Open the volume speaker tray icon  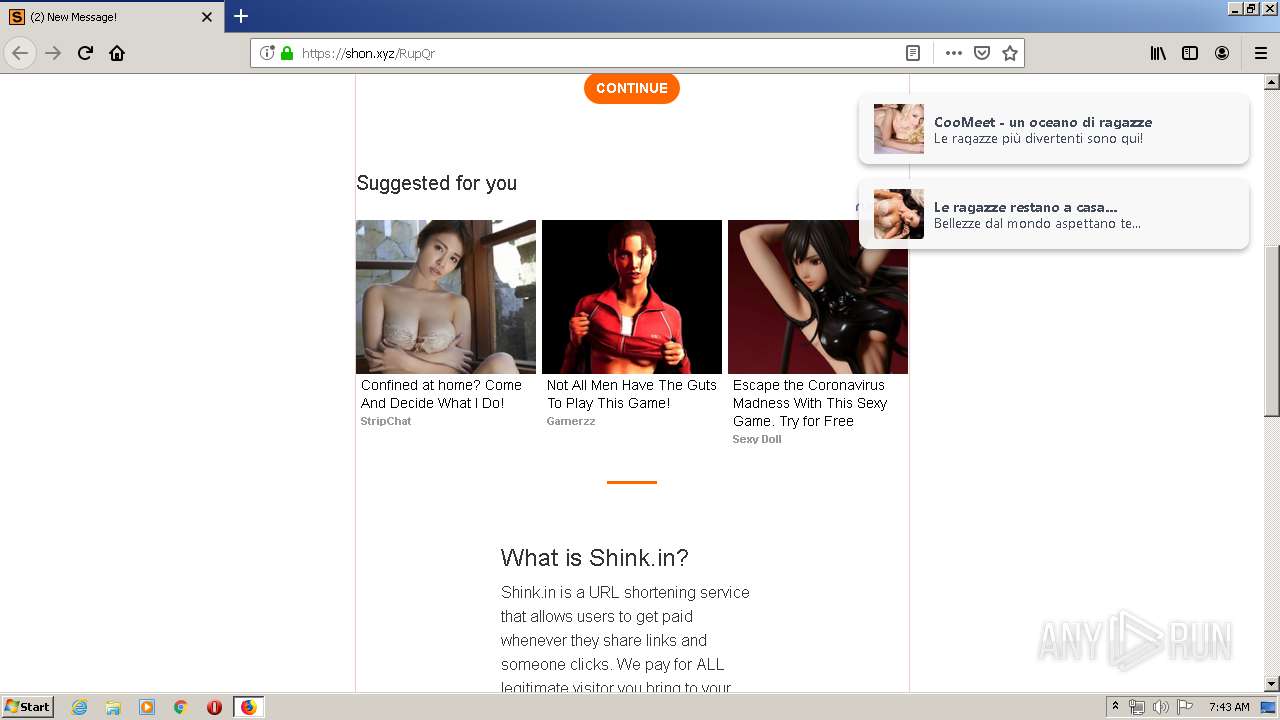[x=1161, y=707]
